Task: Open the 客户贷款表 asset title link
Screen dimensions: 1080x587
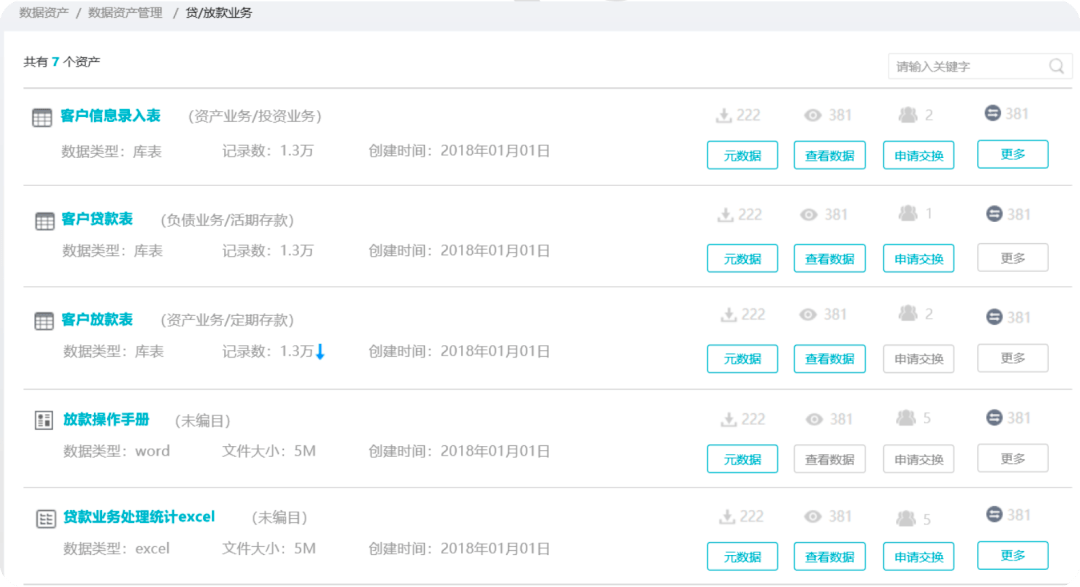Action: [97, 219]
